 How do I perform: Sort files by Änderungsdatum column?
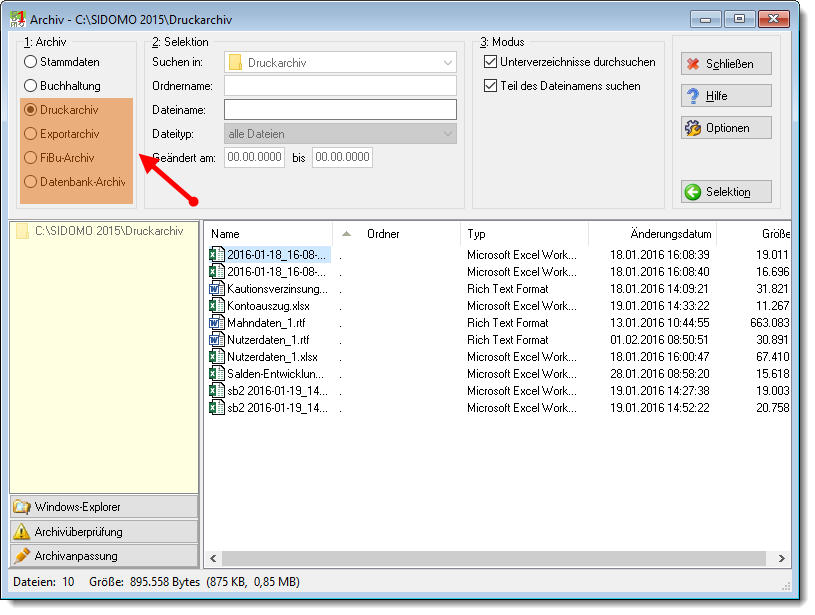tap(671, 234)
